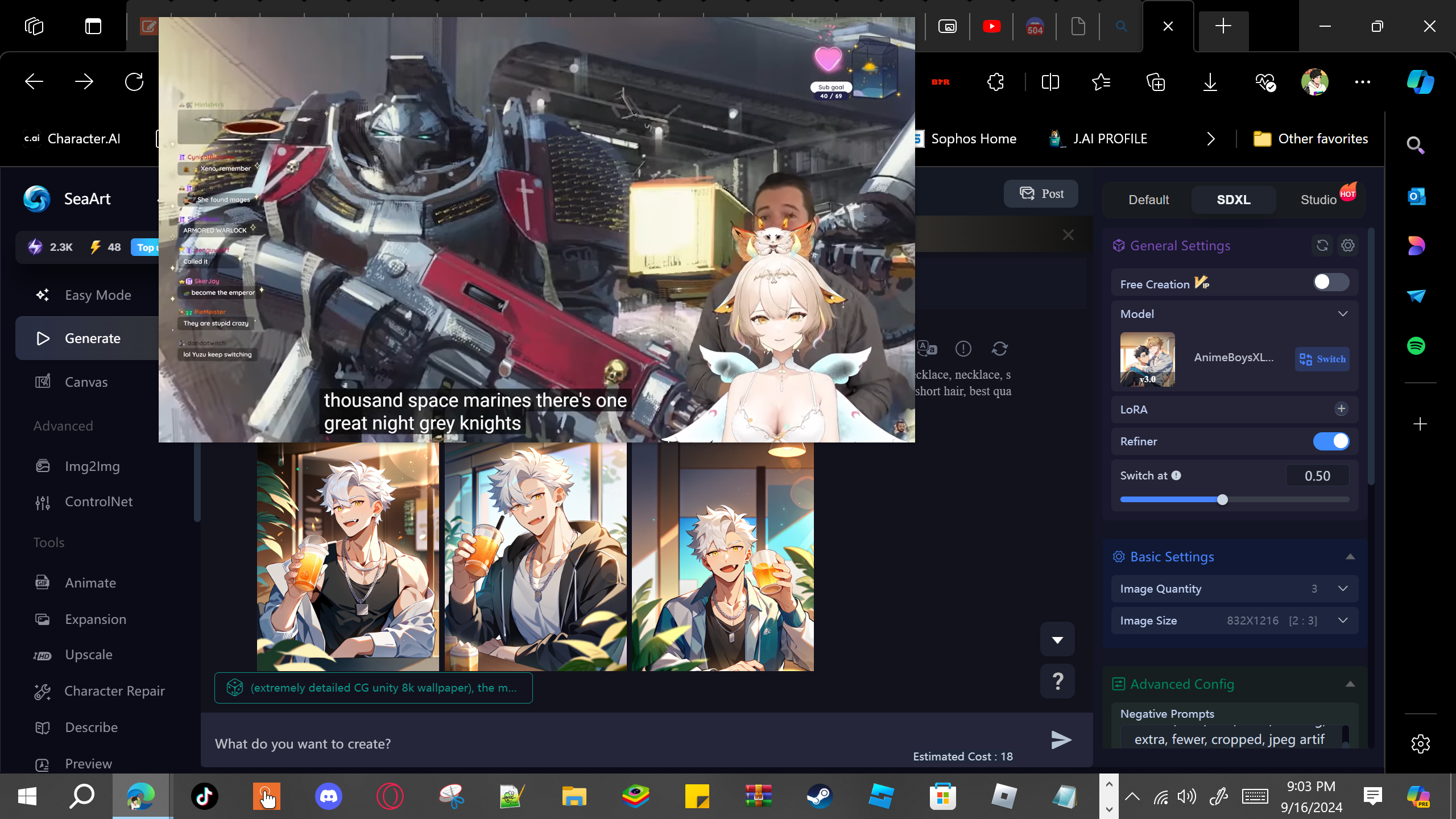Switch to the Default tab
Viewport: 1456px width, 819px height.
pyautogui.click(x=1148, y=200)
